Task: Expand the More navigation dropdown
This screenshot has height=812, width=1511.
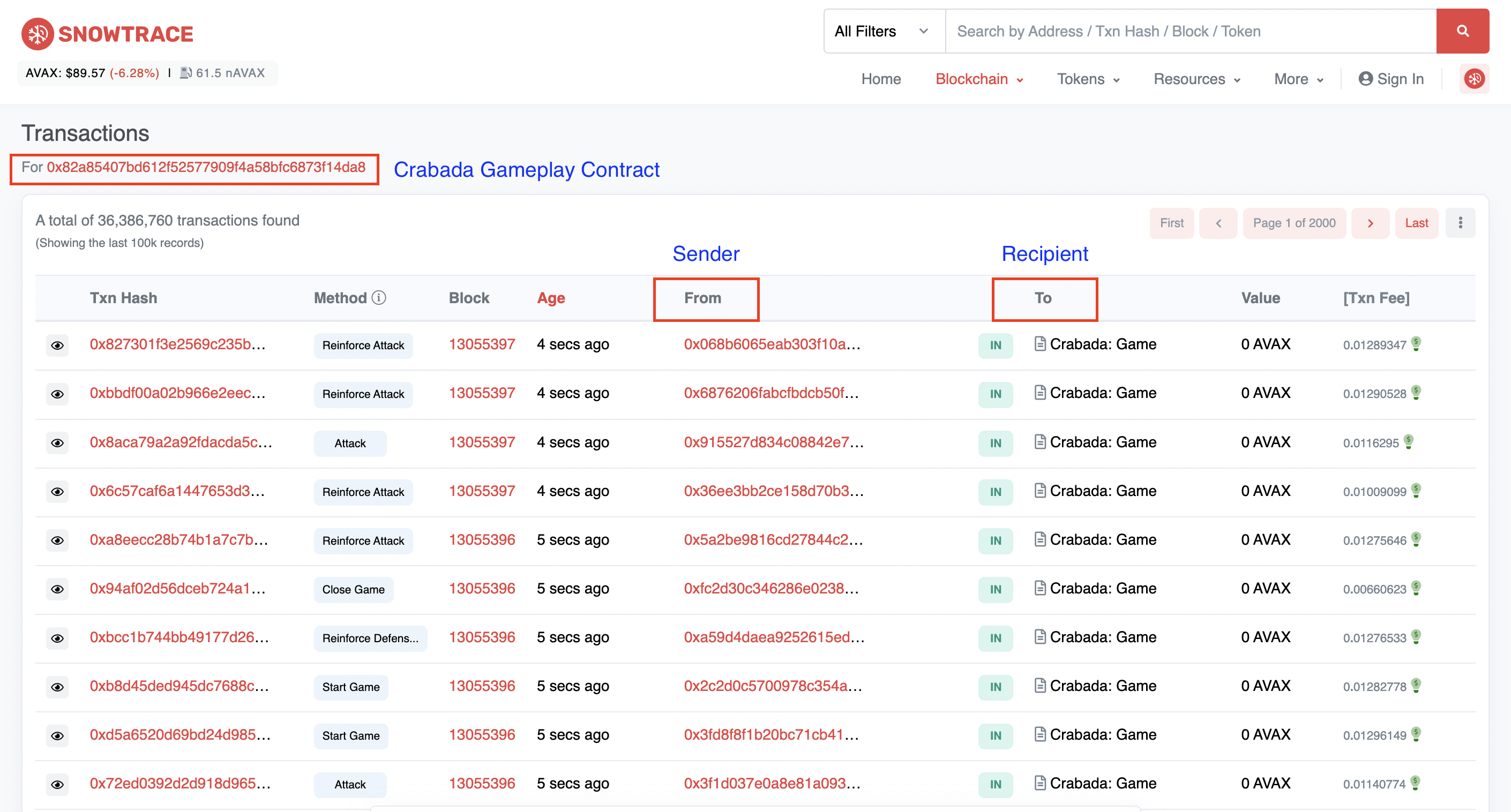Action: [1298, 79]
